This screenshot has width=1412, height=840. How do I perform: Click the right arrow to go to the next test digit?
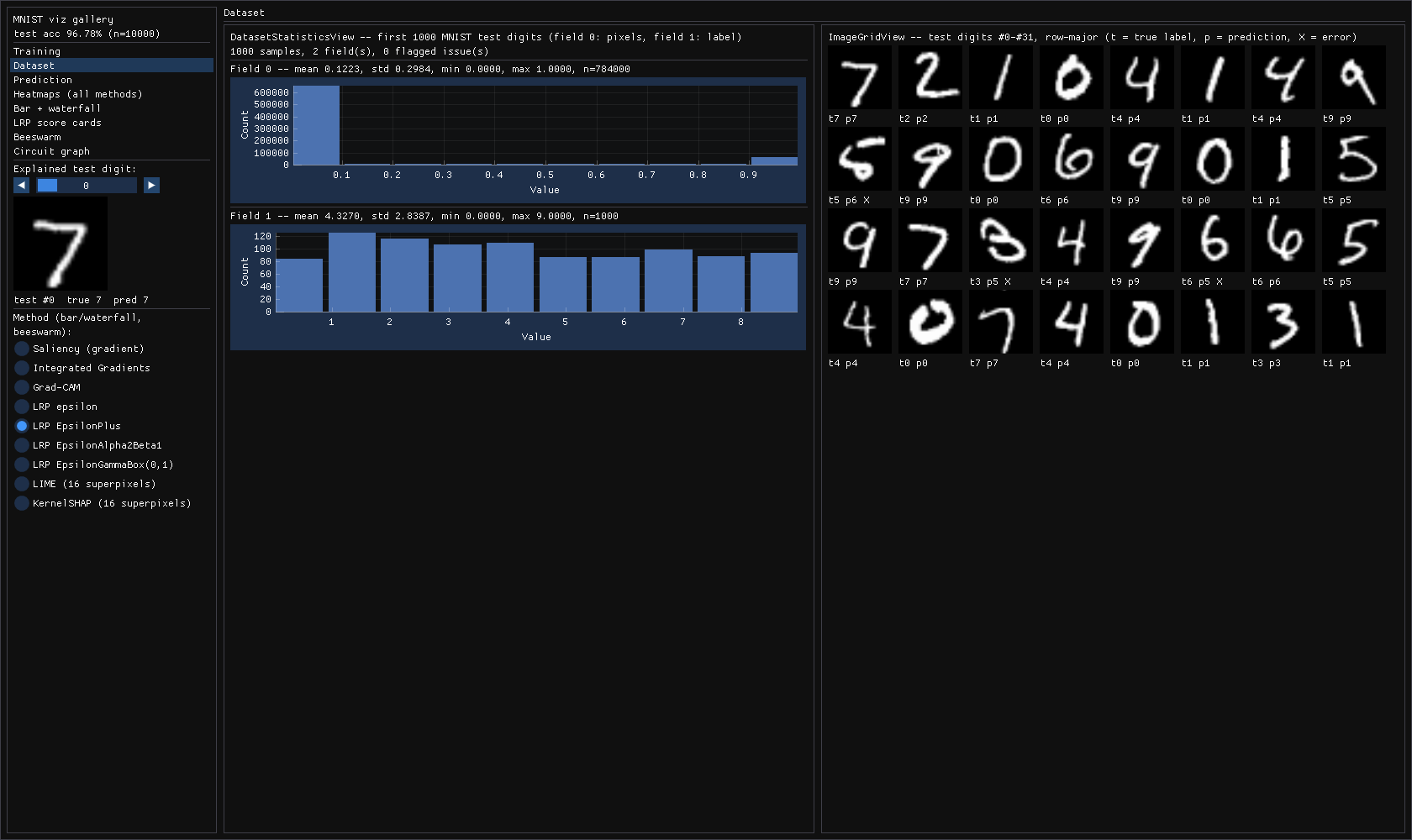click(x=151, y=186)
